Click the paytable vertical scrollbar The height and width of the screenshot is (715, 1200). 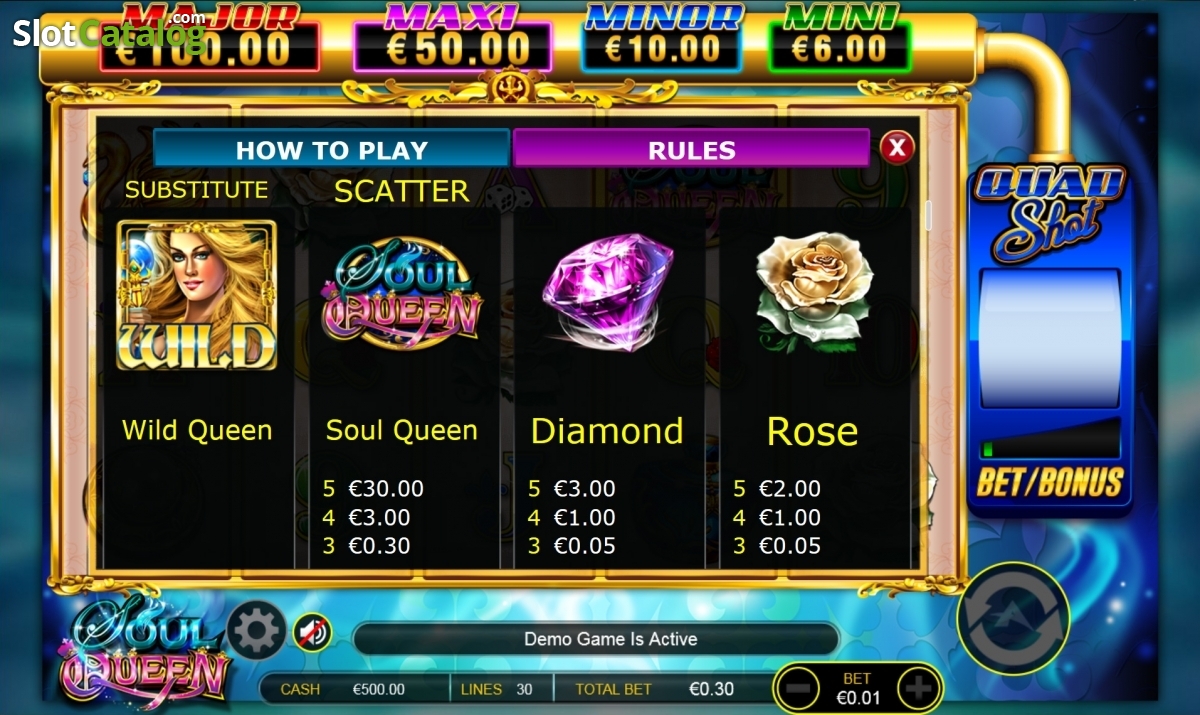pyautogui.click(x=927, y=215)
